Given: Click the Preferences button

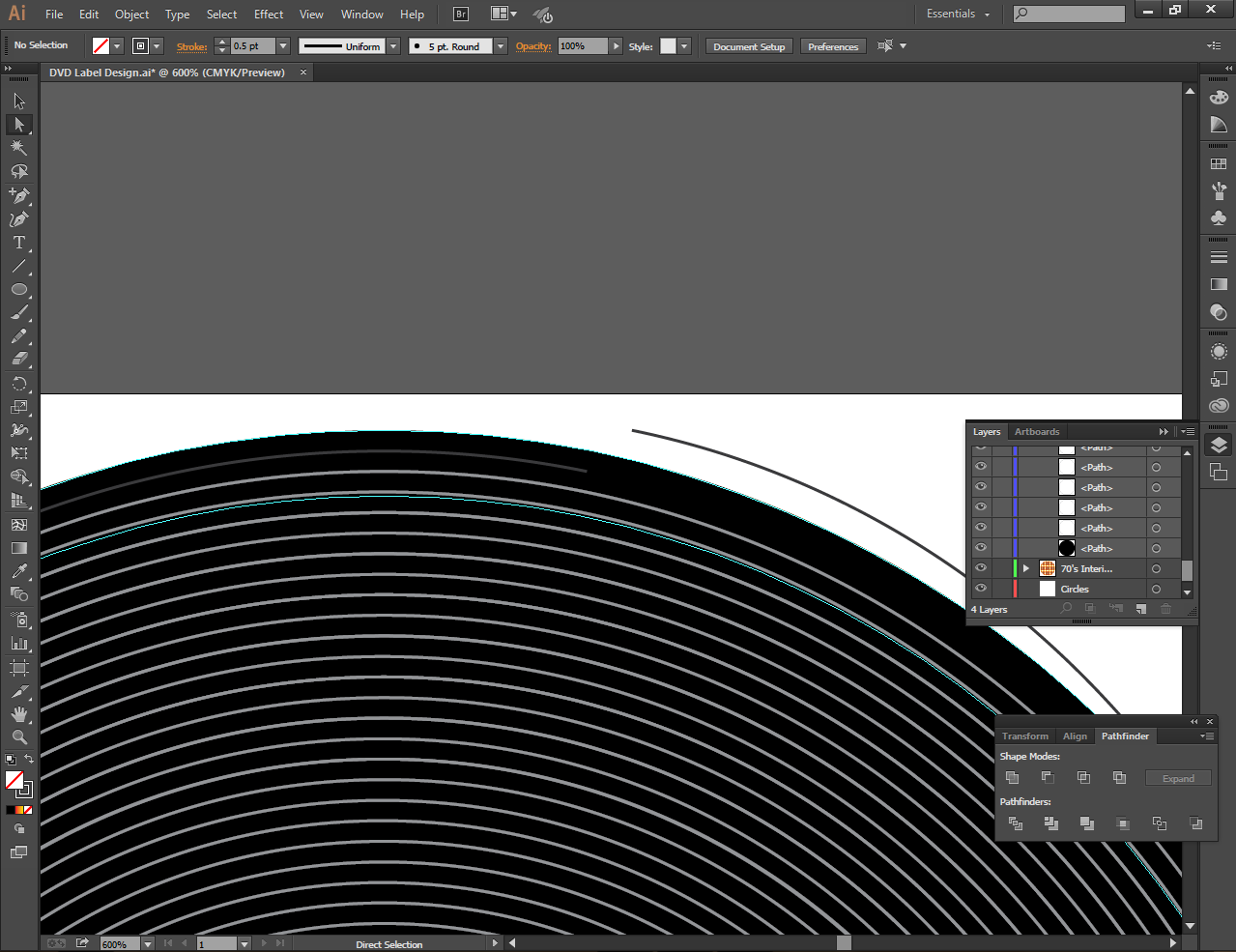Looking at the screenshot, I should coord(833,46).
